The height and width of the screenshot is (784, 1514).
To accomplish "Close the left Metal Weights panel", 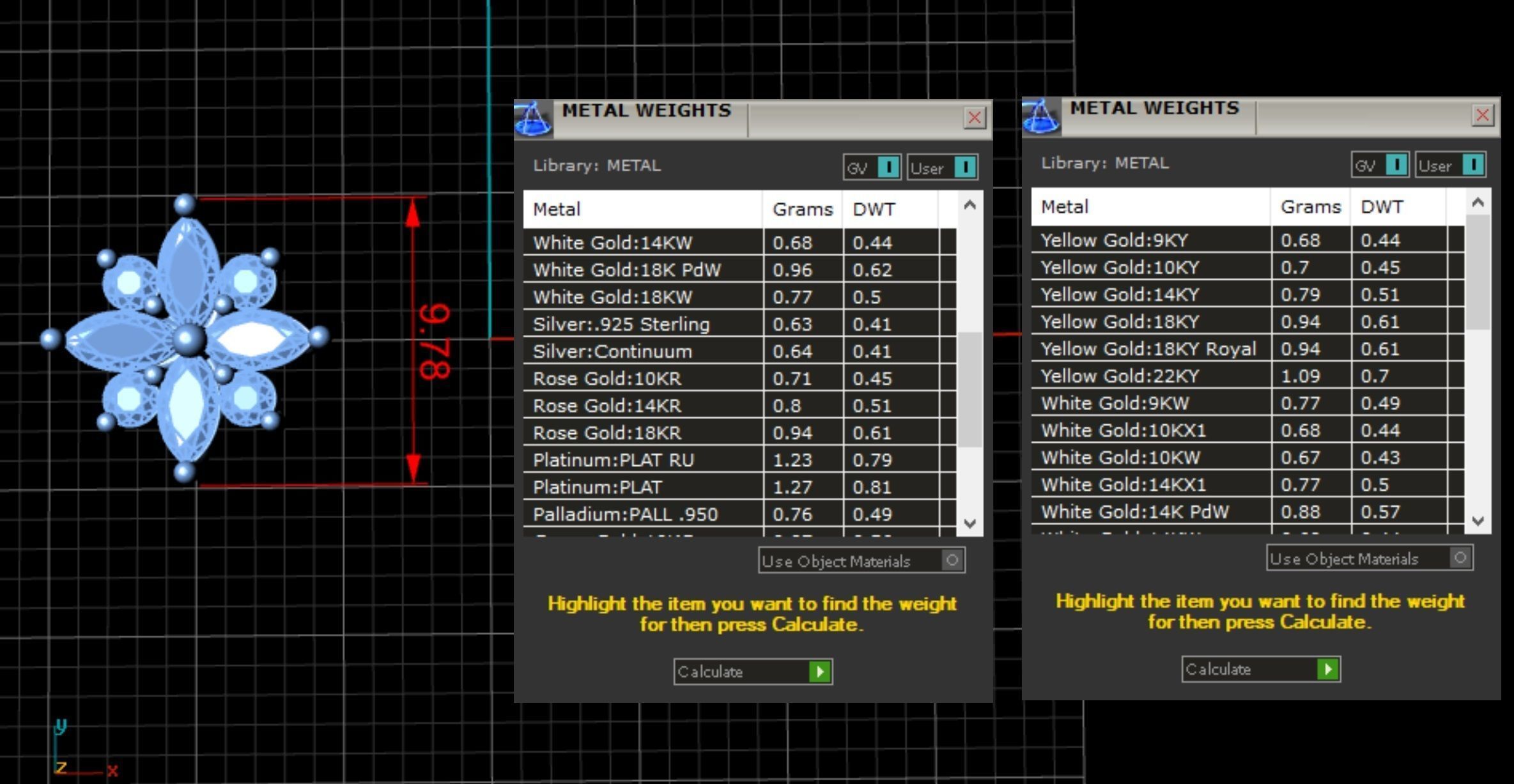I will (x=974, y=118).
